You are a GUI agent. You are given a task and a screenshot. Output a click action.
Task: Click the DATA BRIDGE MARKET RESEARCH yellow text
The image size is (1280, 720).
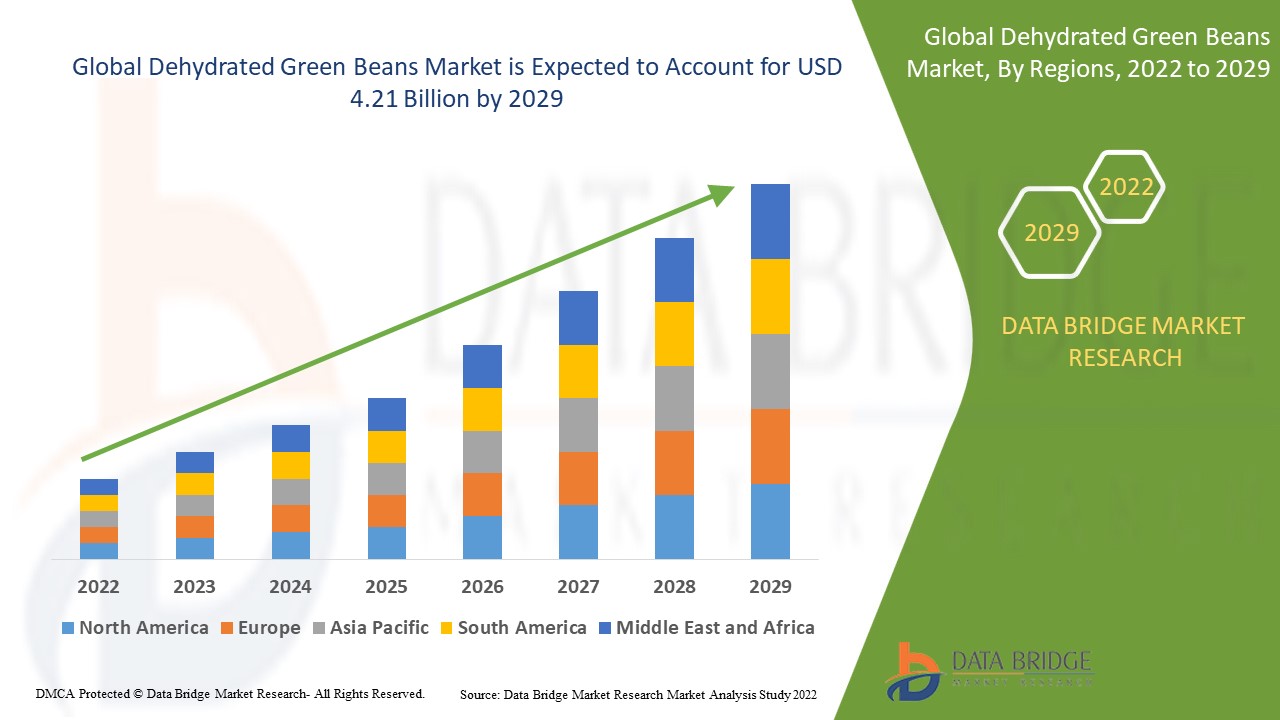tap(1125, 341)
